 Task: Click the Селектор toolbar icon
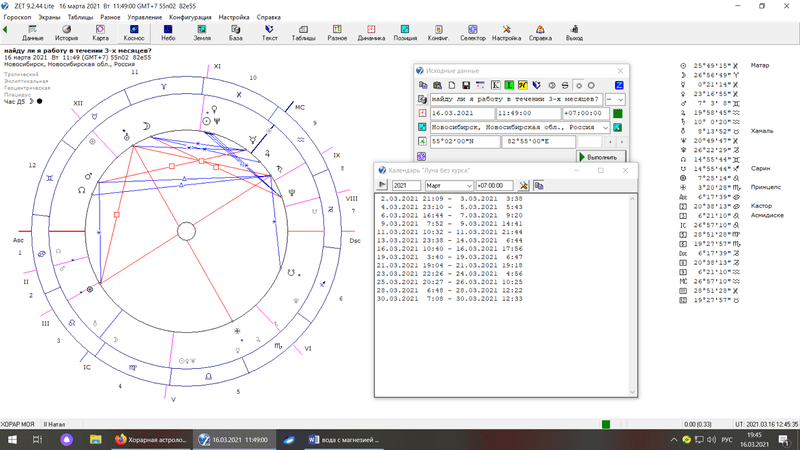pyautogui.click(x=472, y=34)
